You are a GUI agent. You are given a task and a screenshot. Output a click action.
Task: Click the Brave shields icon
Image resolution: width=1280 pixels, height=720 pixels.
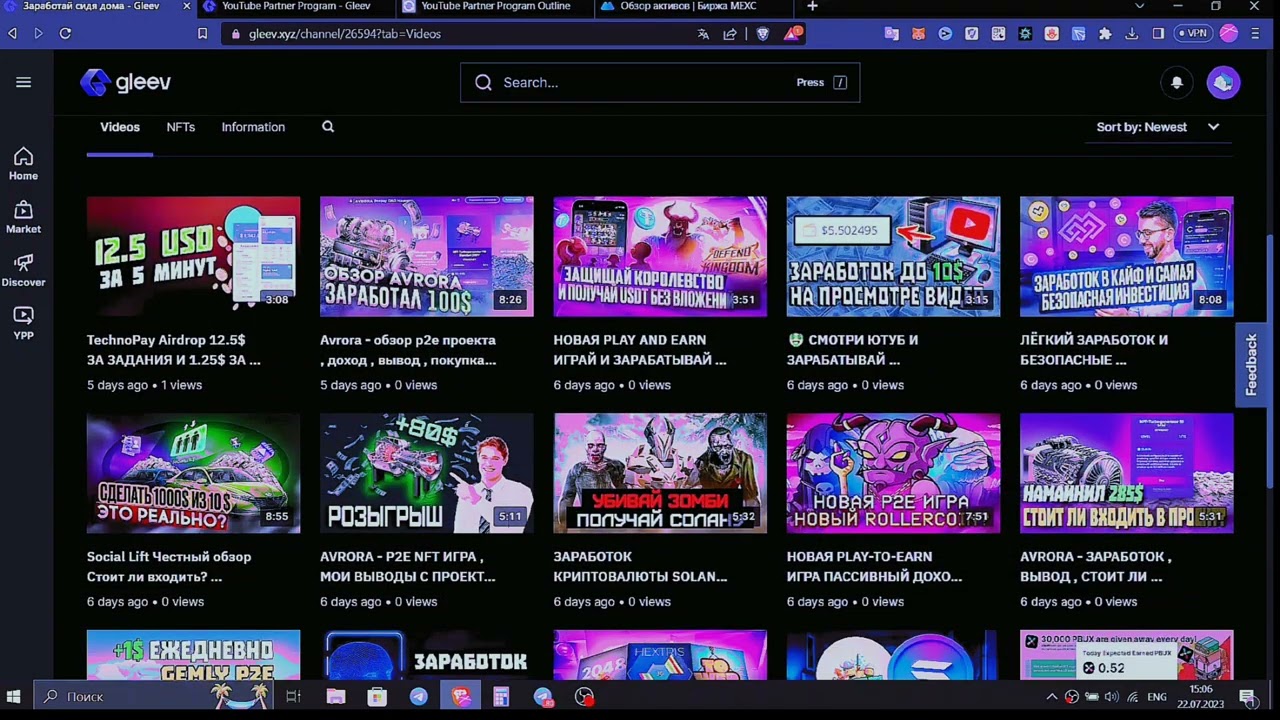pos(762,33)
